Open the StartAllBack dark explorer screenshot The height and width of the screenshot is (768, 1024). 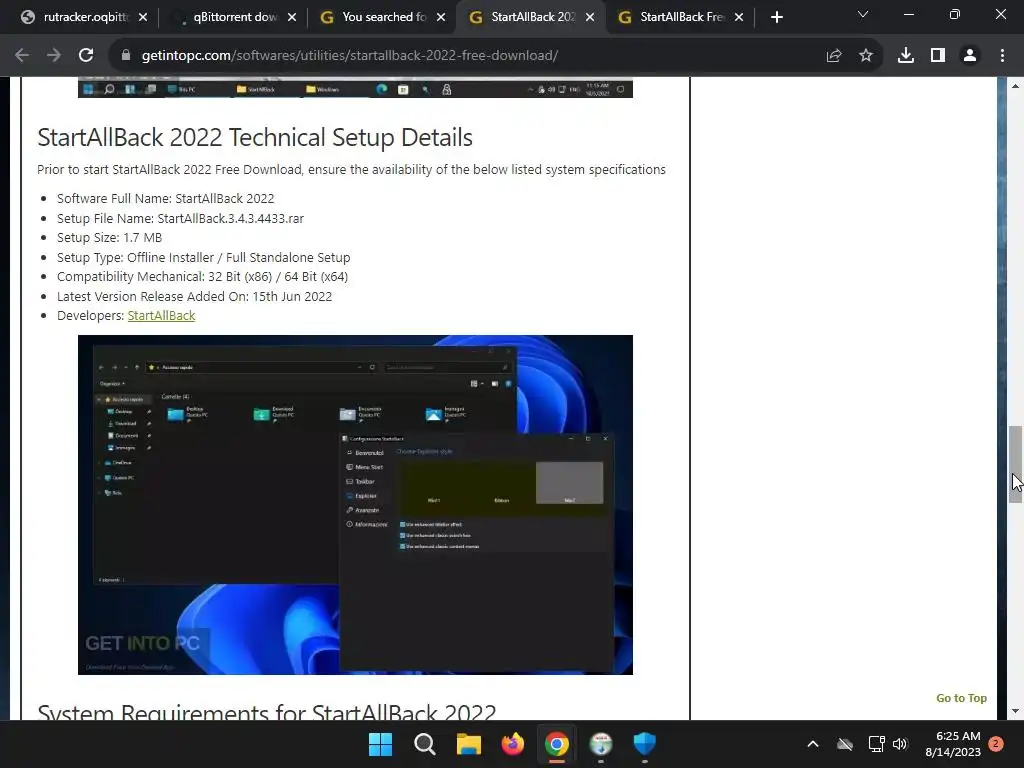(355, 505)
